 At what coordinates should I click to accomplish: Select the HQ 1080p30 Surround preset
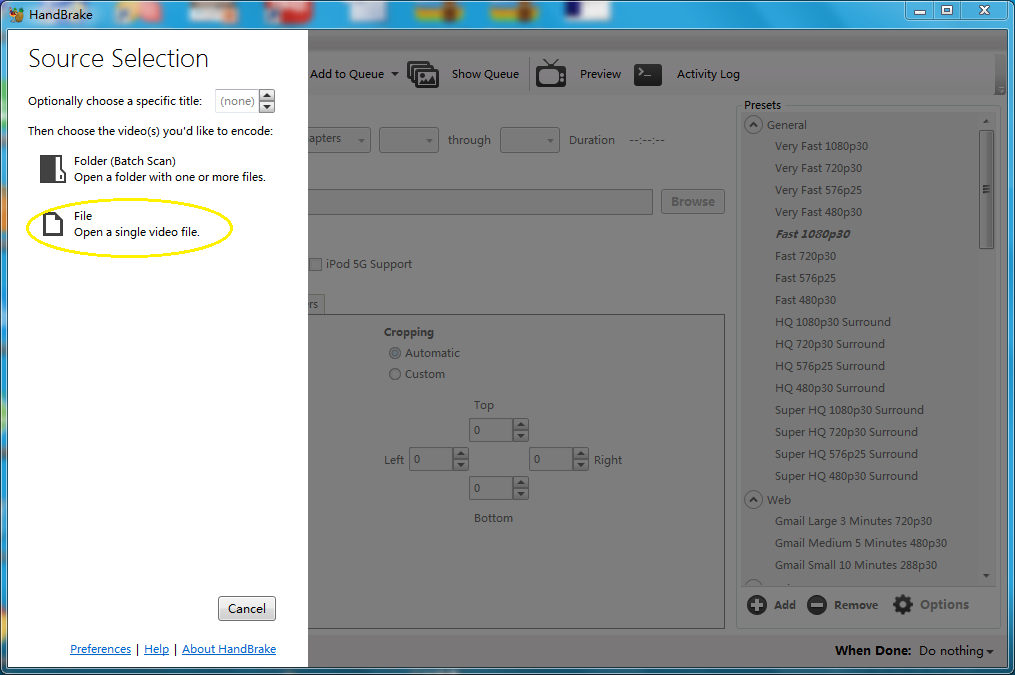pos(832,322)
